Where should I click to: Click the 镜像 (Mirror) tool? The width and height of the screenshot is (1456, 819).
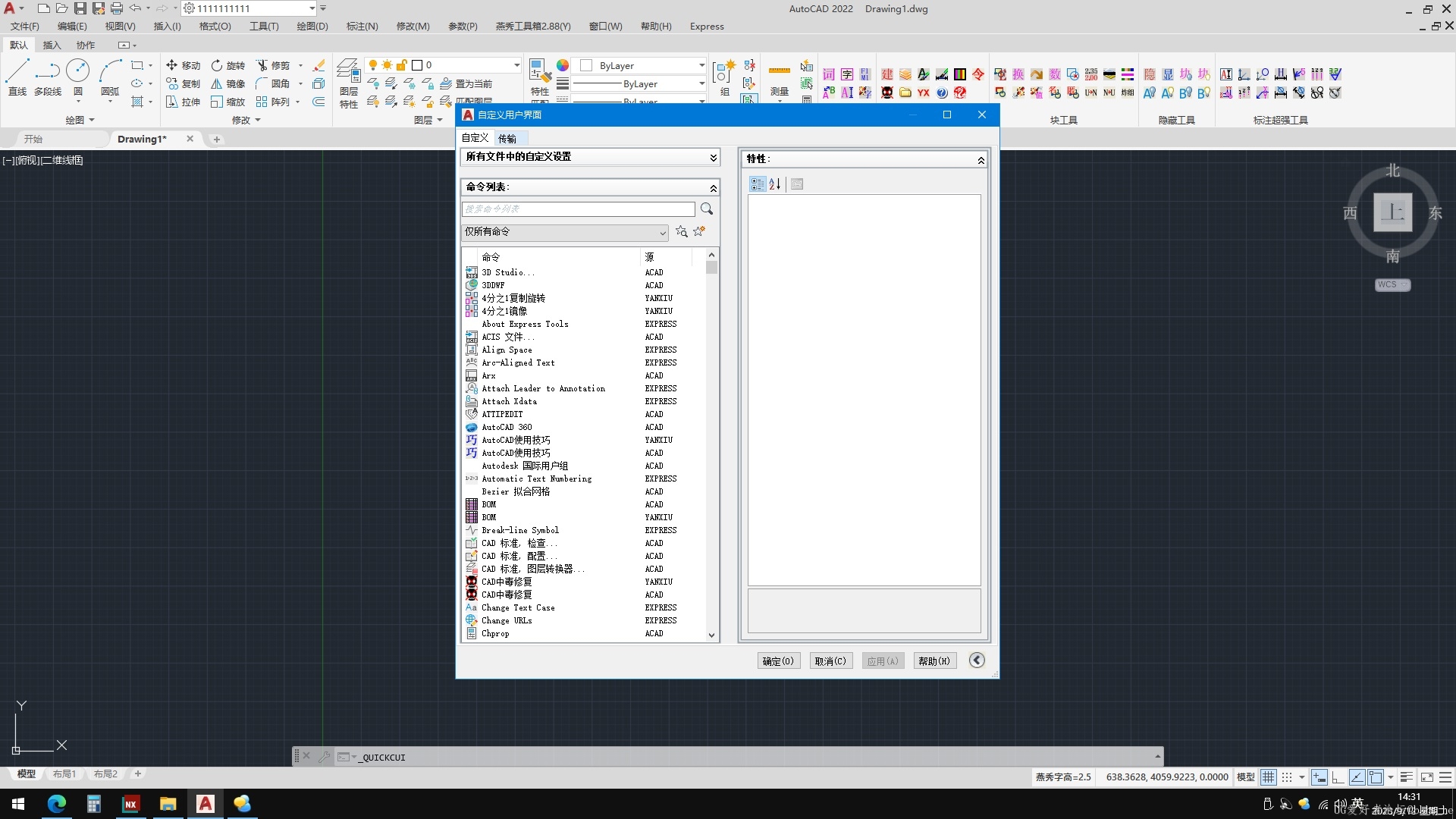(228, 83)
